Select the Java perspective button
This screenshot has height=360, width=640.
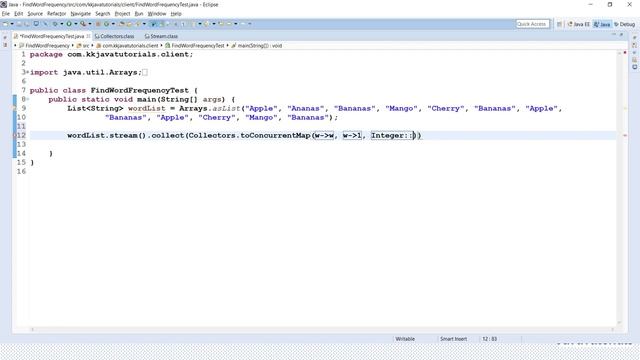pyautogui.click(x=602, y=24)
